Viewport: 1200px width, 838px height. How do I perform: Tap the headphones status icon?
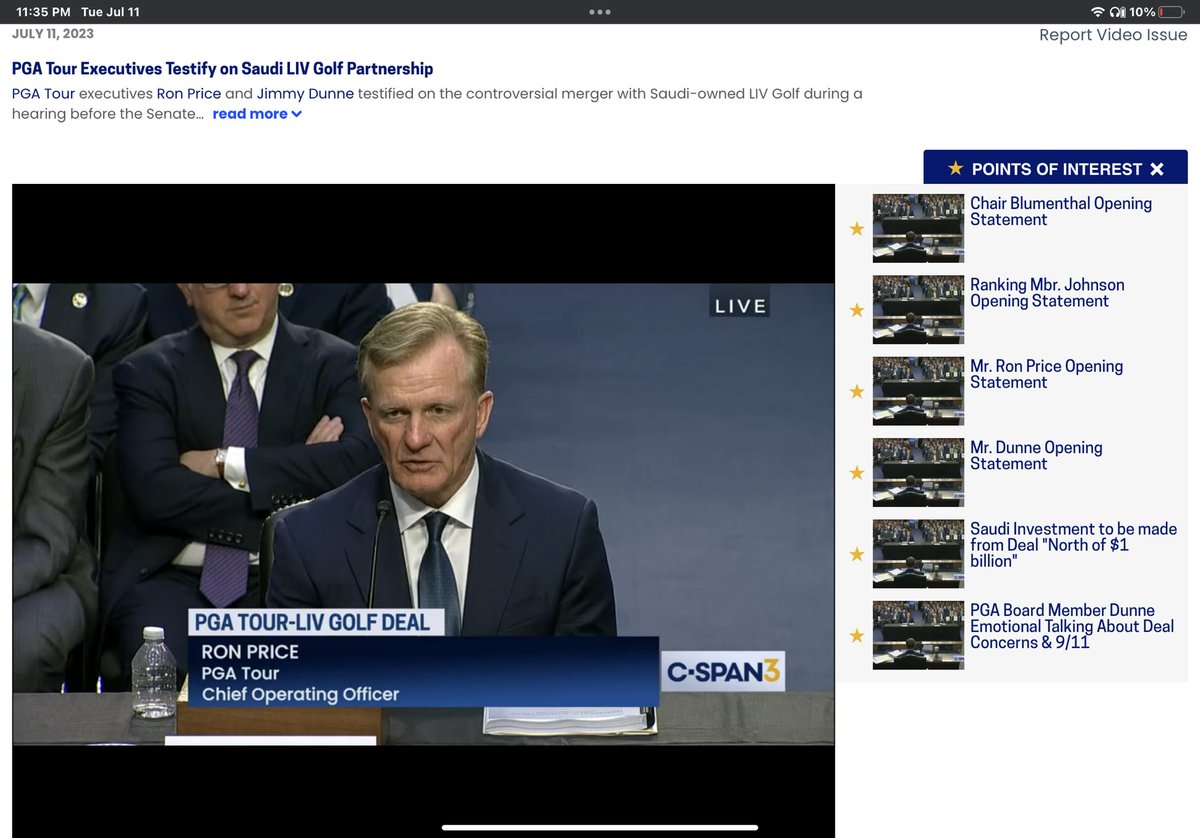click(x=1117, y=12)
